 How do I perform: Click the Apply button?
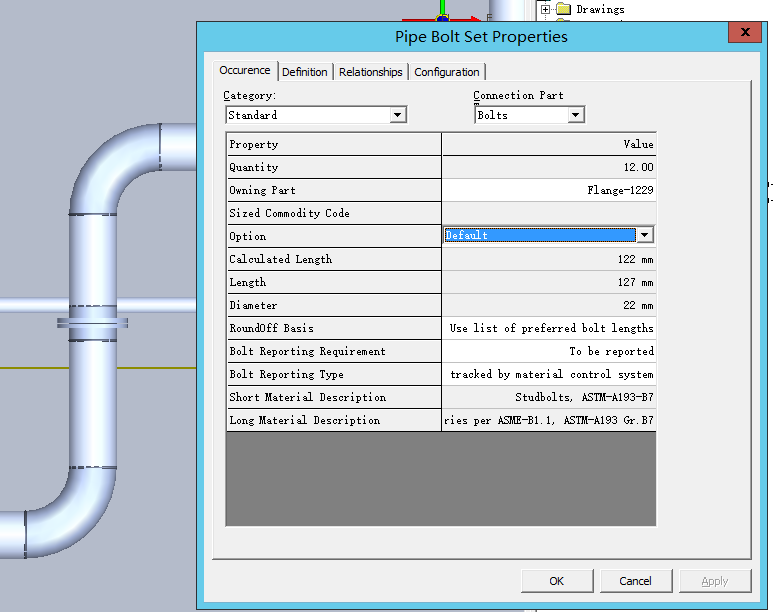coord(715,581)
